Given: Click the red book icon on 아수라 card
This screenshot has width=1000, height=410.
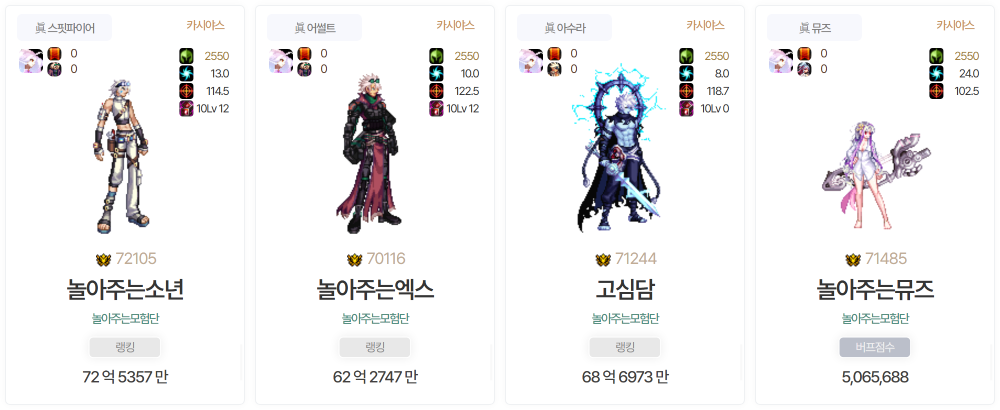Looking at the screenshot, I should [554, 54].
